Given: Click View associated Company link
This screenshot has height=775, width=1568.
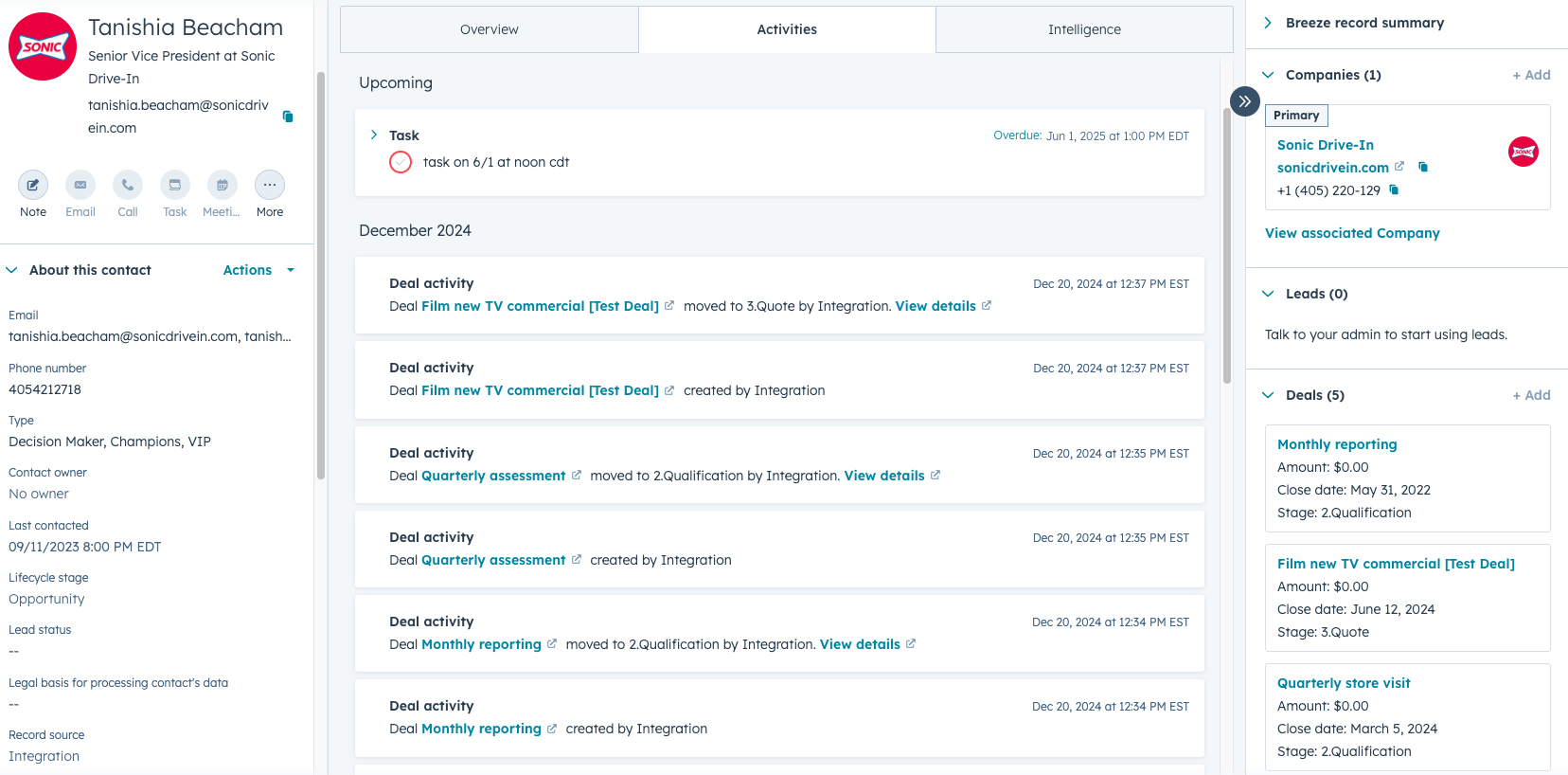Looking at the screenshot, I should click(x=1352, y=233).
